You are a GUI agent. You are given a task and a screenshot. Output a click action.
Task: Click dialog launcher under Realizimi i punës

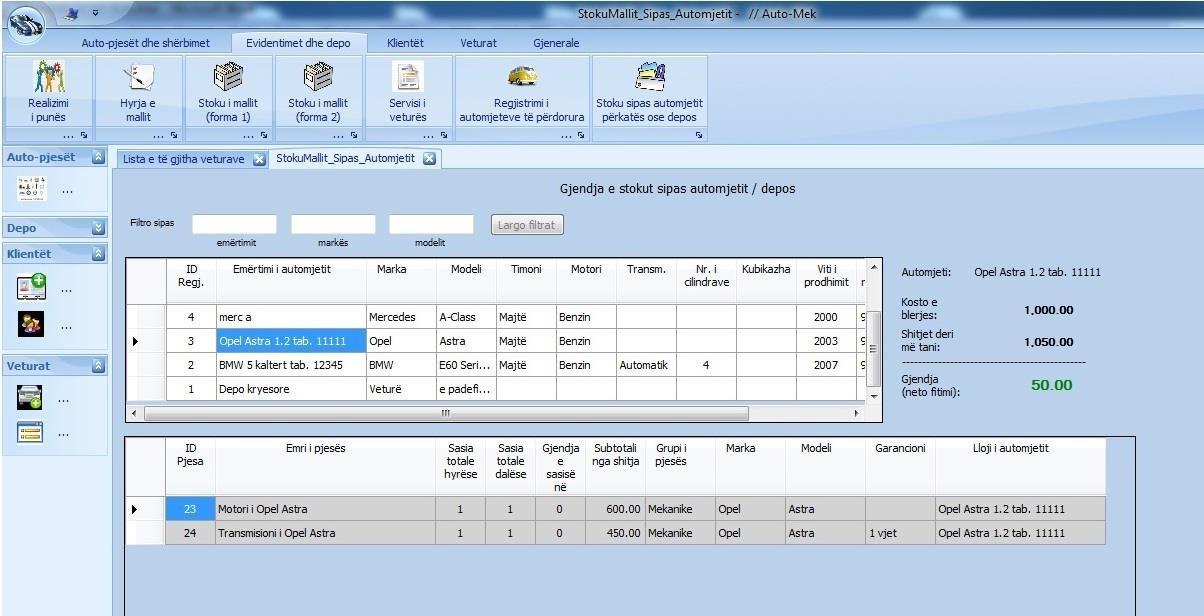tap(84, 135)
